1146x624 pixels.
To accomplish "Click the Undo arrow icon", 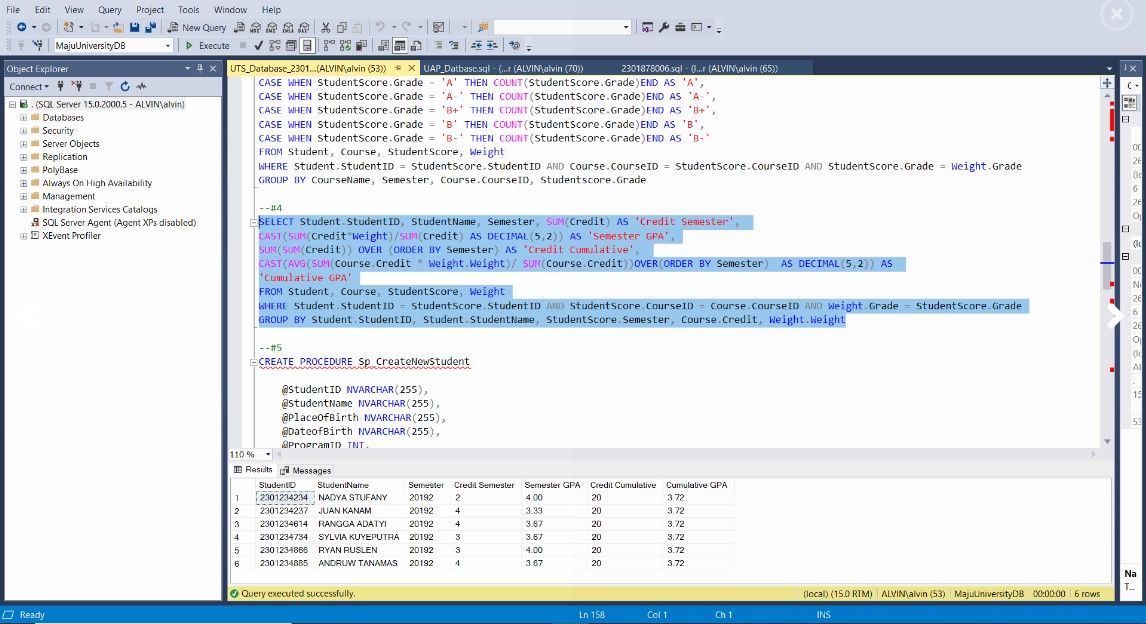I will point(379,28).
